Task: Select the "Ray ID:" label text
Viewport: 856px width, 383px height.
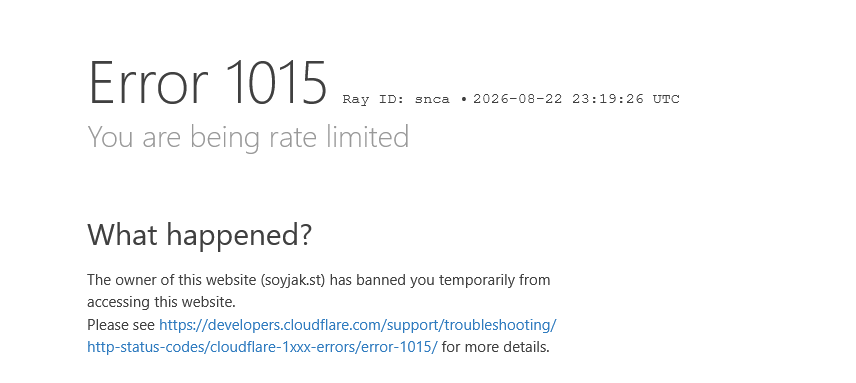Action: 374,99
